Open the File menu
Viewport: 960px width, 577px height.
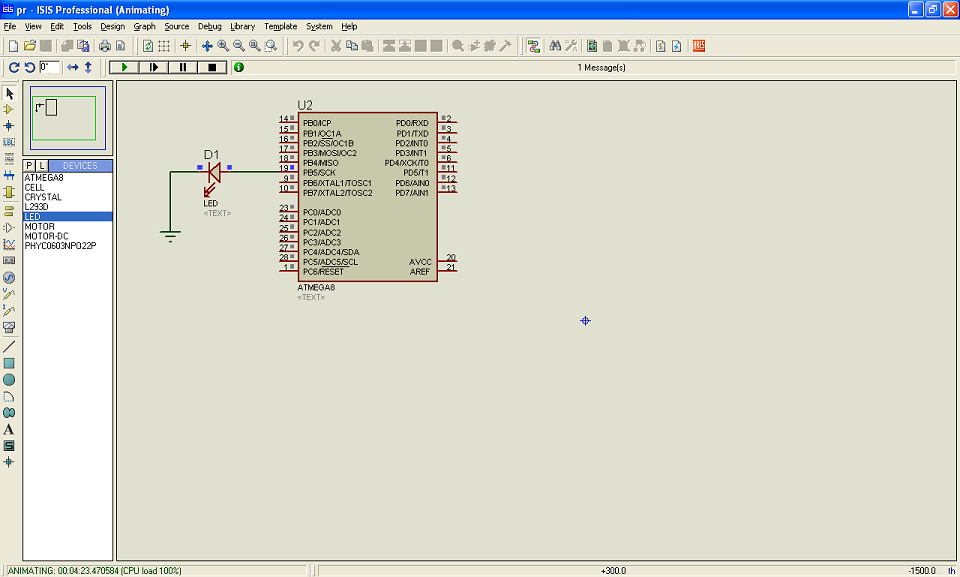(x=10, y=26)
